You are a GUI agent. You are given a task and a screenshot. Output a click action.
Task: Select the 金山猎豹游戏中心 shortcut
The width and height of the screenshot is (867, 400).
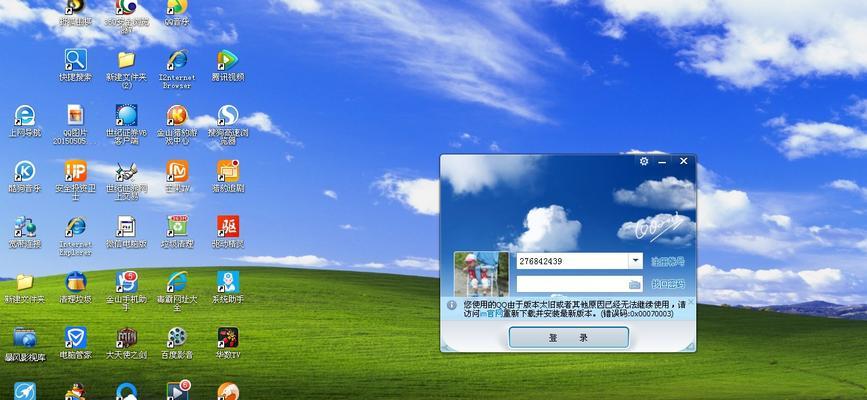[177, 124]
